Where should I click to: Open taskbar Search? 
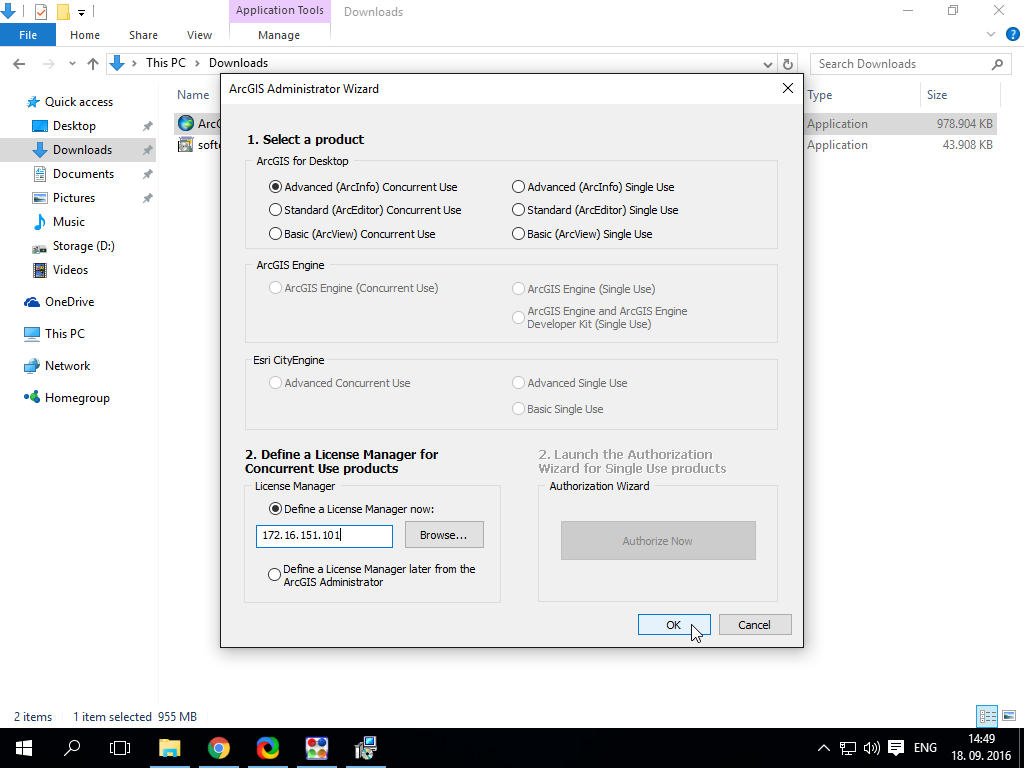[x=72, y=748]
